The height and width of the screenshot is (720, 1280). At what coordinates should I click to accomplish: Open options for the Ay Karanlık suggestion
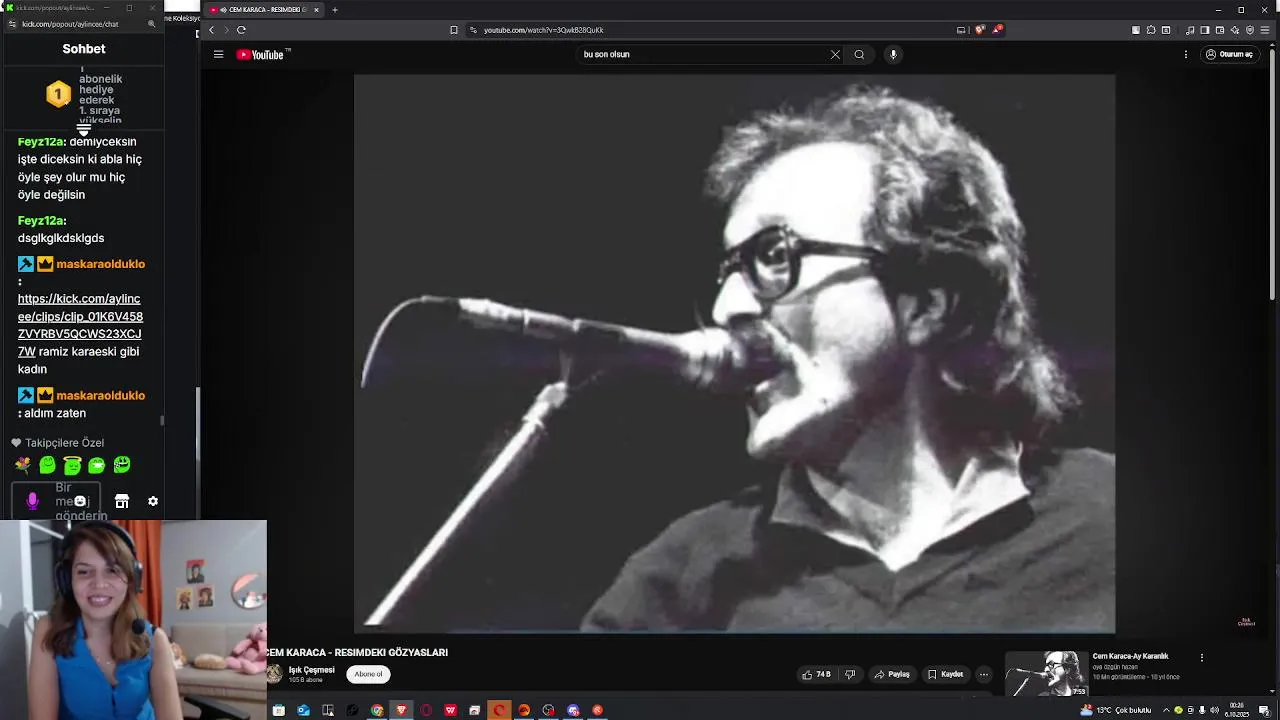click(1202, 658)
